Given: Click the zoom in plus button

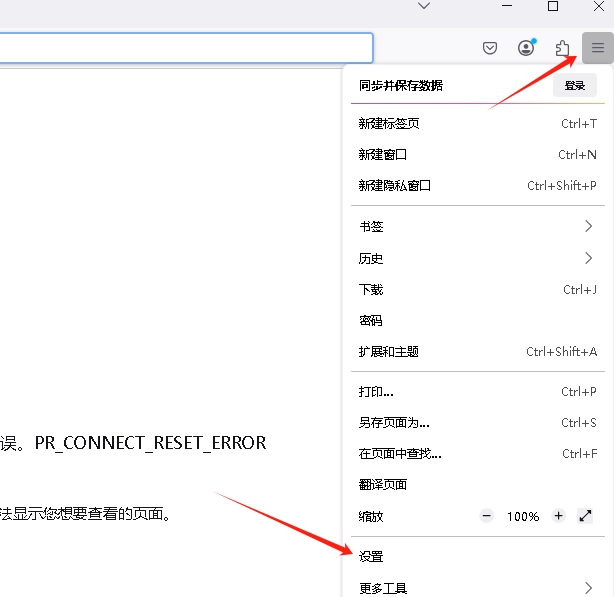Looking at the screenshot, I should [559, 516].
